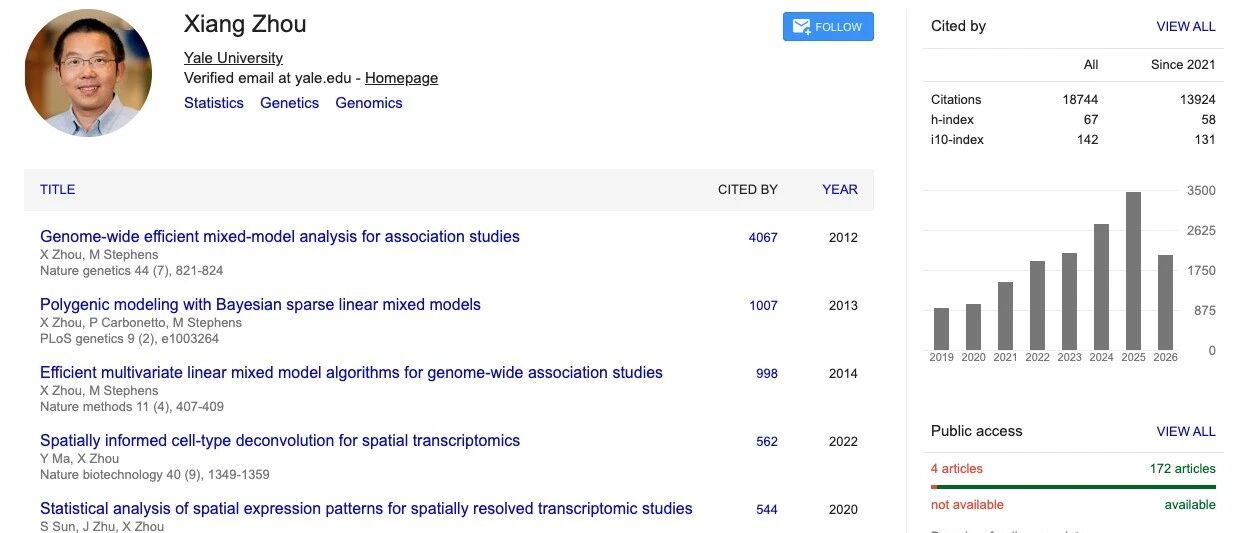Visit the Homepage link
This screenshot has width=1254, height=533.
(x=401, y=78)
